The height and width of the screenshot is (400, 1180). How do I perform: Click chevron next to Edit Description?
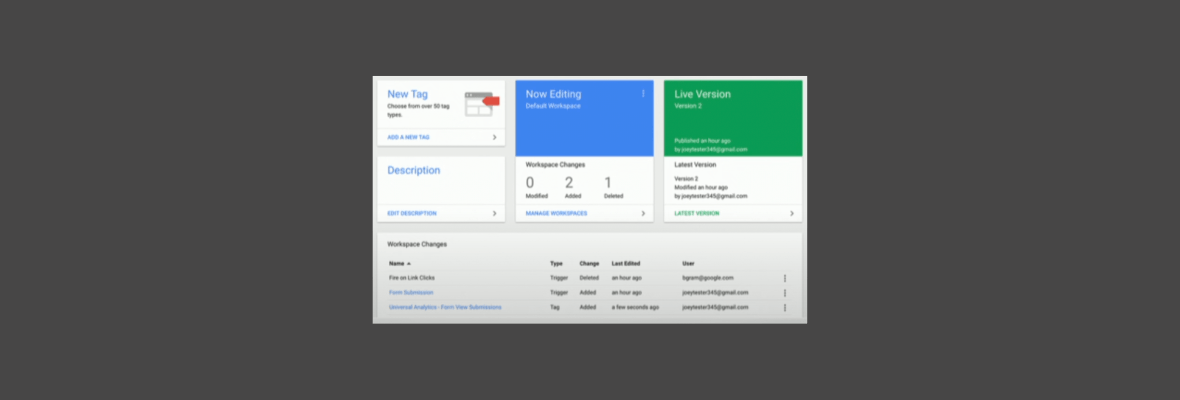click(494, 213)
